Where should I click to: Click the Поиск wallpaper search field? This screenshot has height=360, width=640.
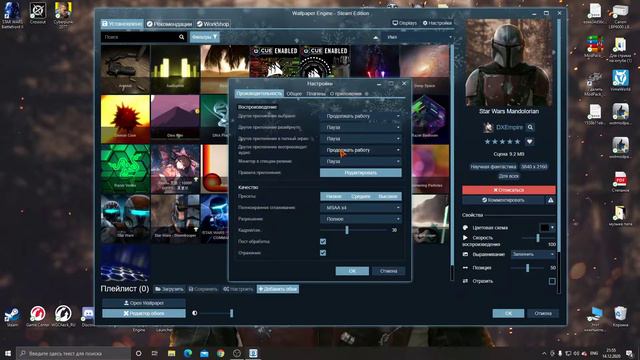tap(139, 37)
